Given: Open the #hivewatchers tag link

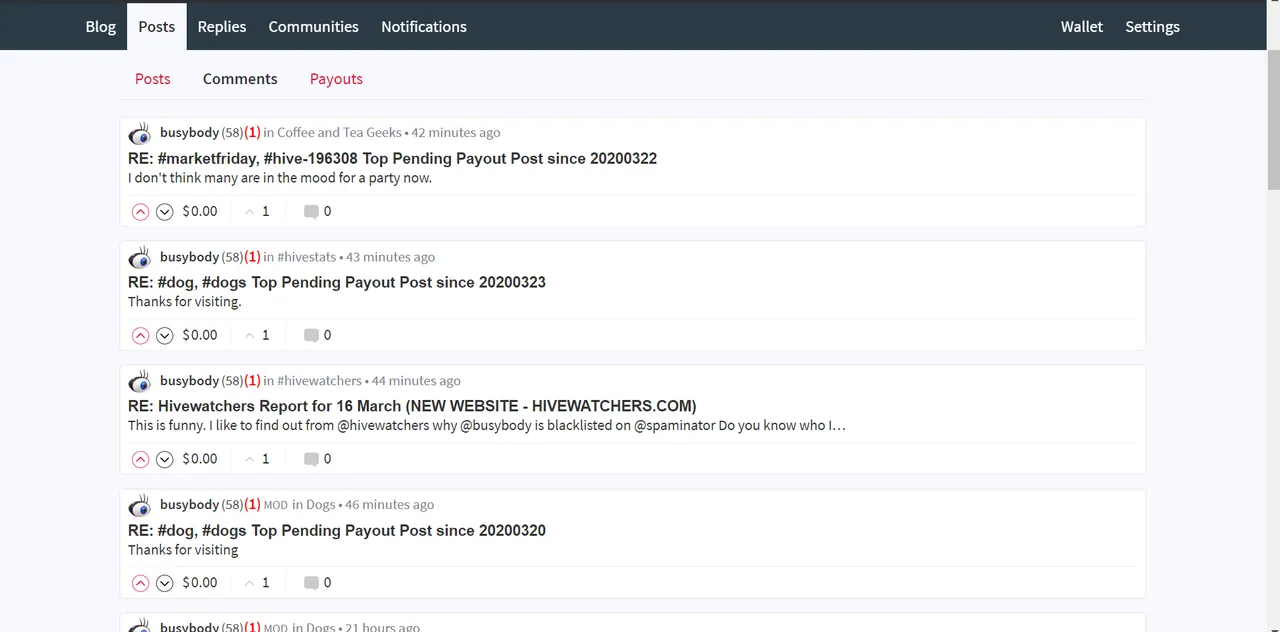Looking at the screenshot, I should coord(319,381).
